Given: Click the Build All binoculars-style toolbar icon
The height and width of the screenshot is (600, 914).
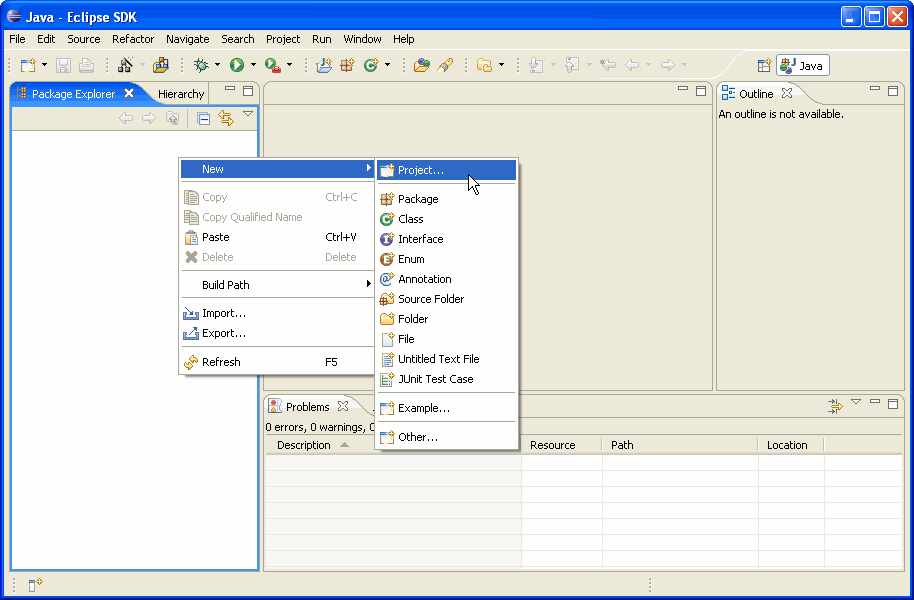Looking at the screenshot, I should click(x=125, y=65).
